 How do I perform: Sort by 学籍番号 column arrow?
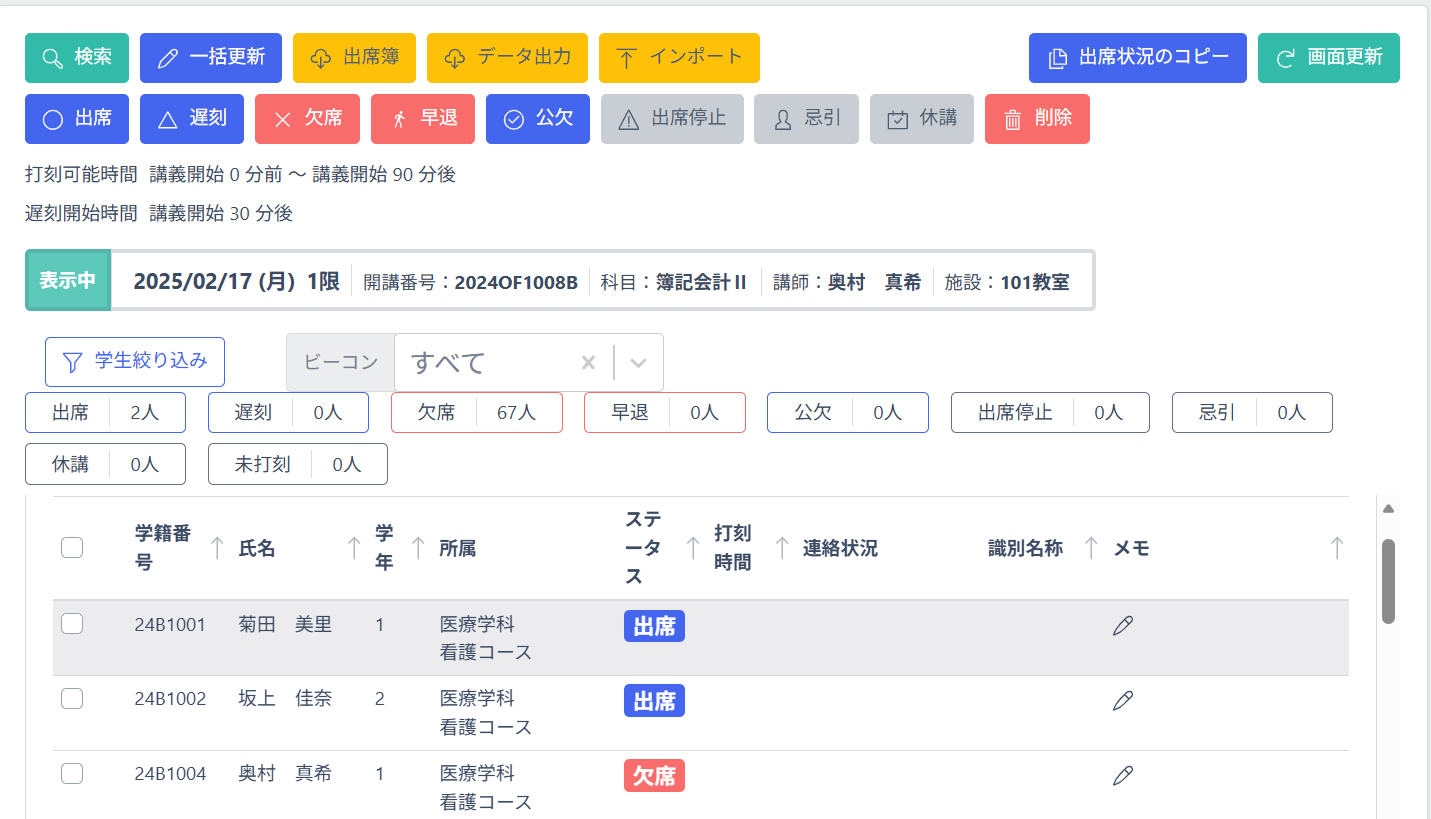tap(217, 548)
